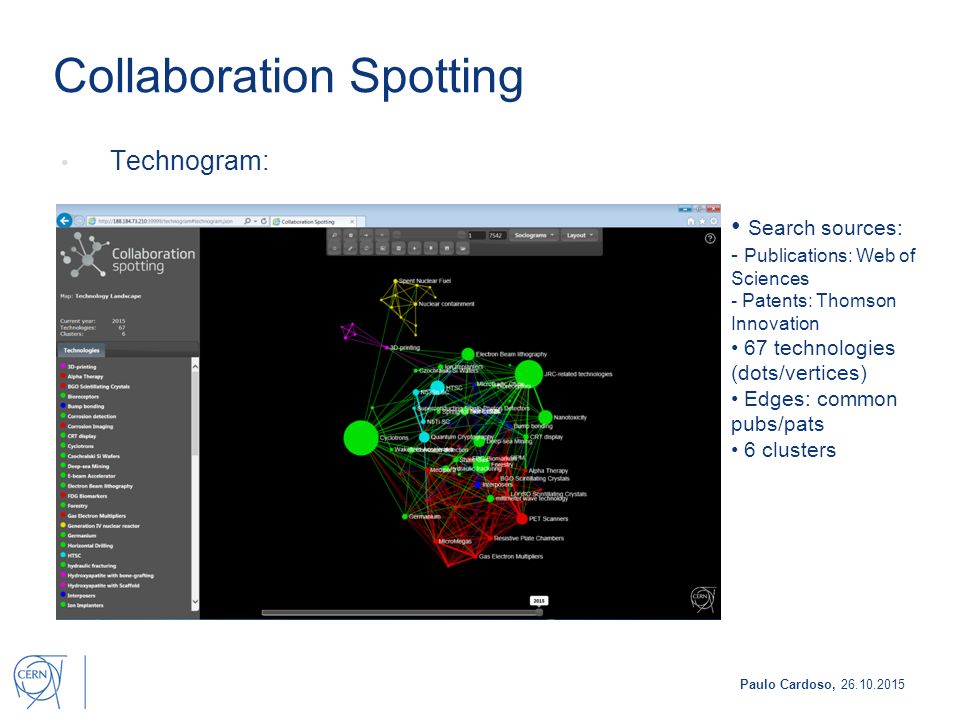The height and width of the screenshot is (720, 960).
Task: Click the technologies list scroll down arrow
Action: 195,602
